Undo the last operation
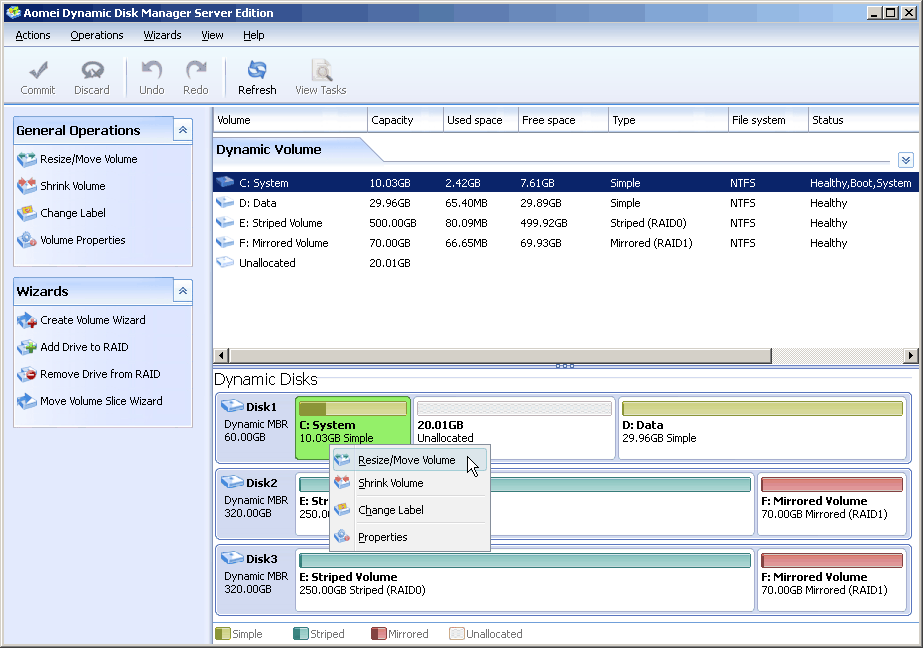 coord(151,77)
